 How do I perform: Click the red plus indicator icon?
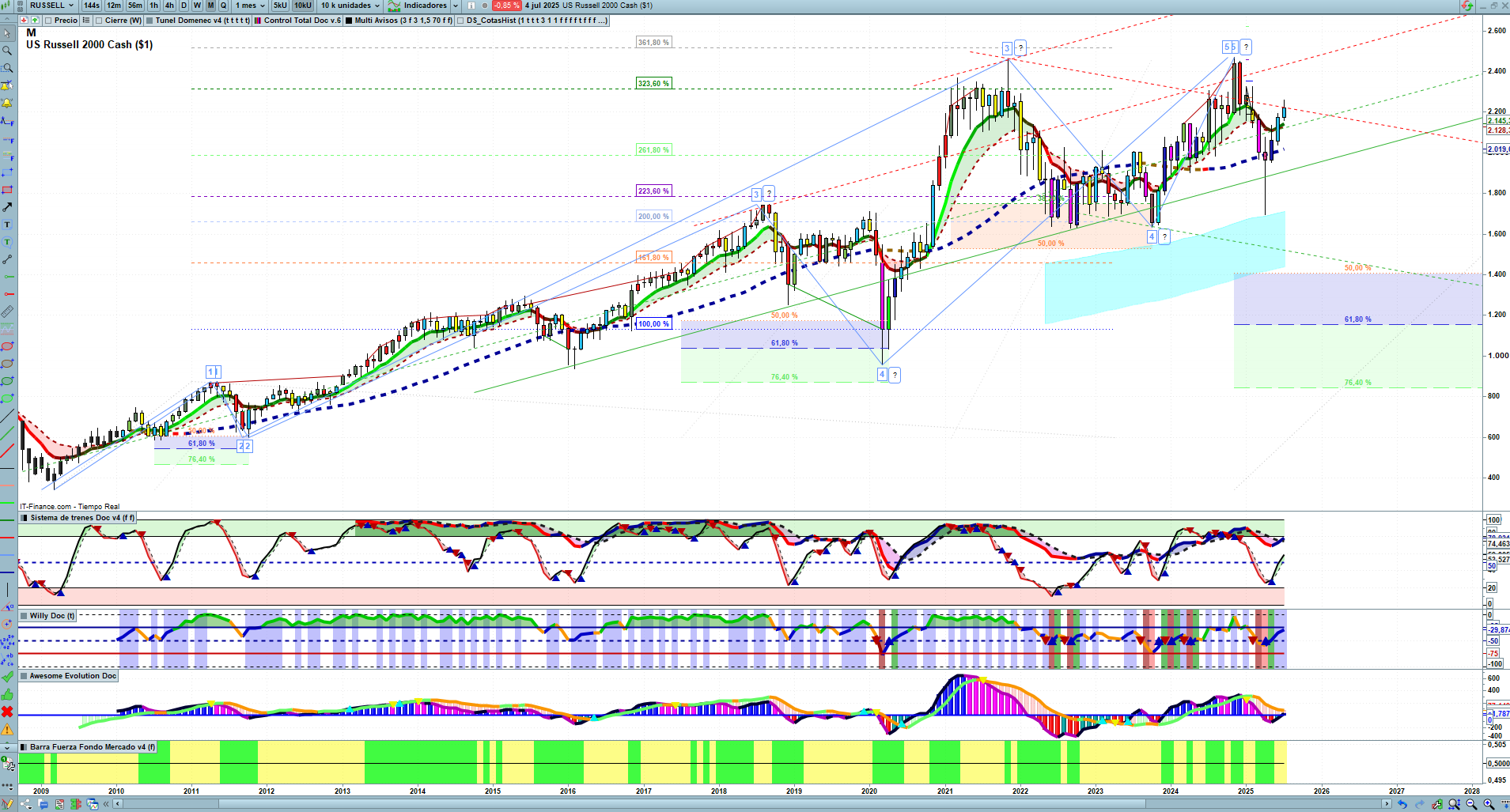[x=25, y=21]
